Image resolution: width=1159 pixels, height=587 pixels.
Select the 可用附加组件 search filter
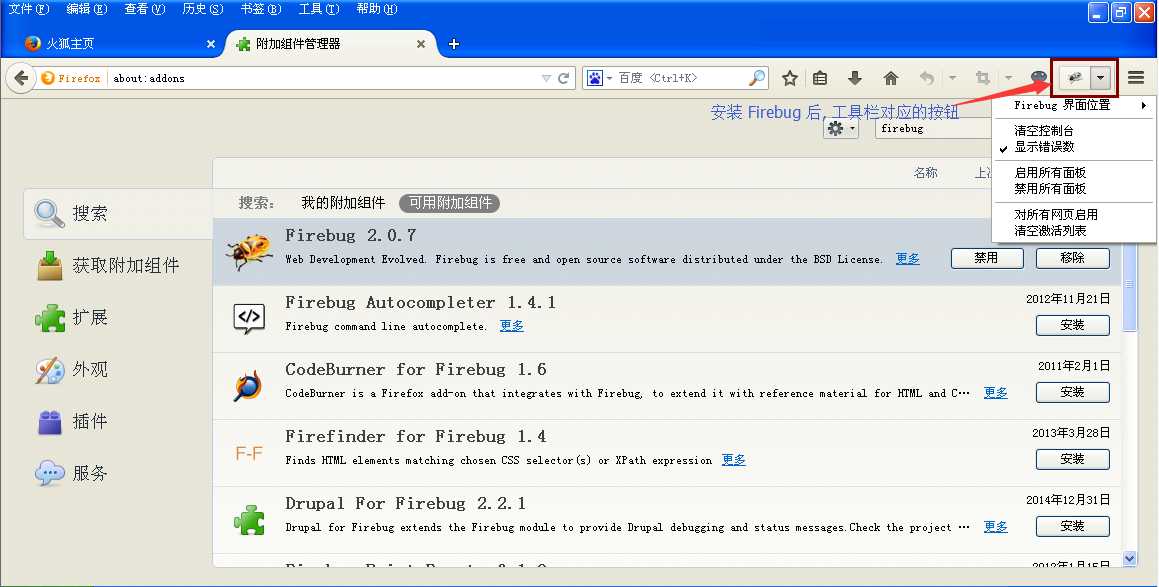coord(449,203)
